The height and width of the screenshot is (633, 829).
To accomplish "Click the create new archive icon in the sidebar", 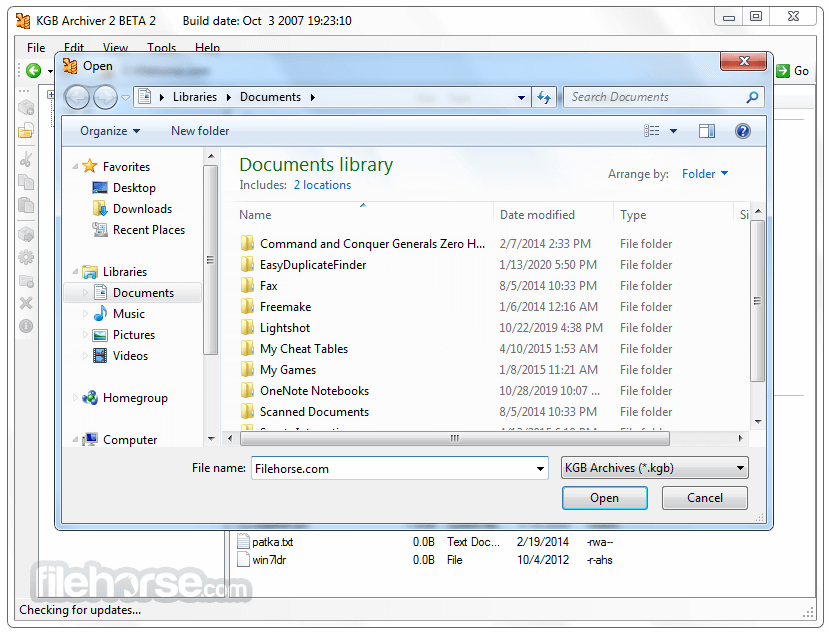I will click(26, 108).
